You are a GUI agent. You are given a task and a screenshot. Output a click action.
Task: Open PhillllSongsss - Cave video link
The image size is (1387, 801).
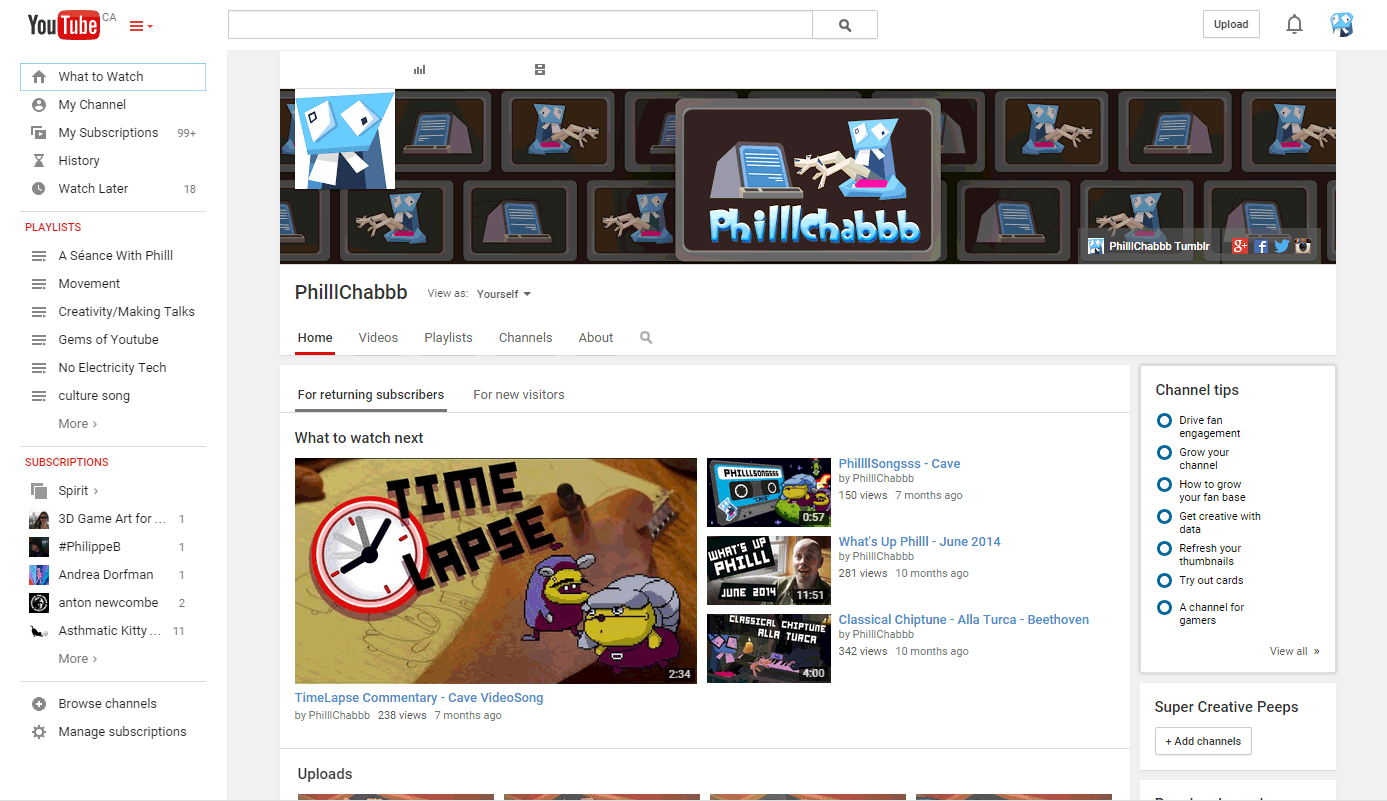(x=899, y=464)
